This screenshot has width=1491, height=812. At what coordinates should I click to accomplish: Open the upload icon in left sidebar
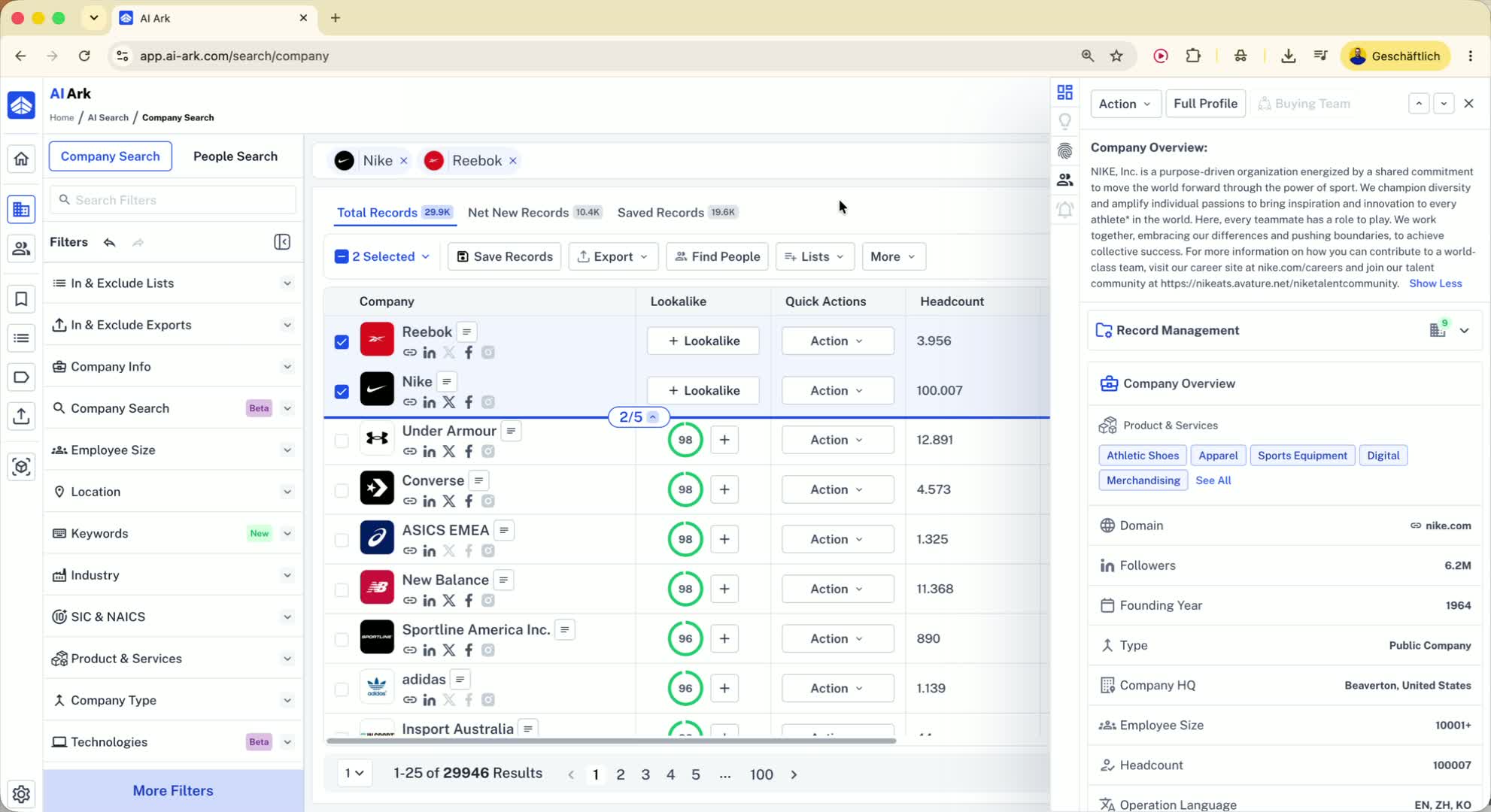point(21,416)
